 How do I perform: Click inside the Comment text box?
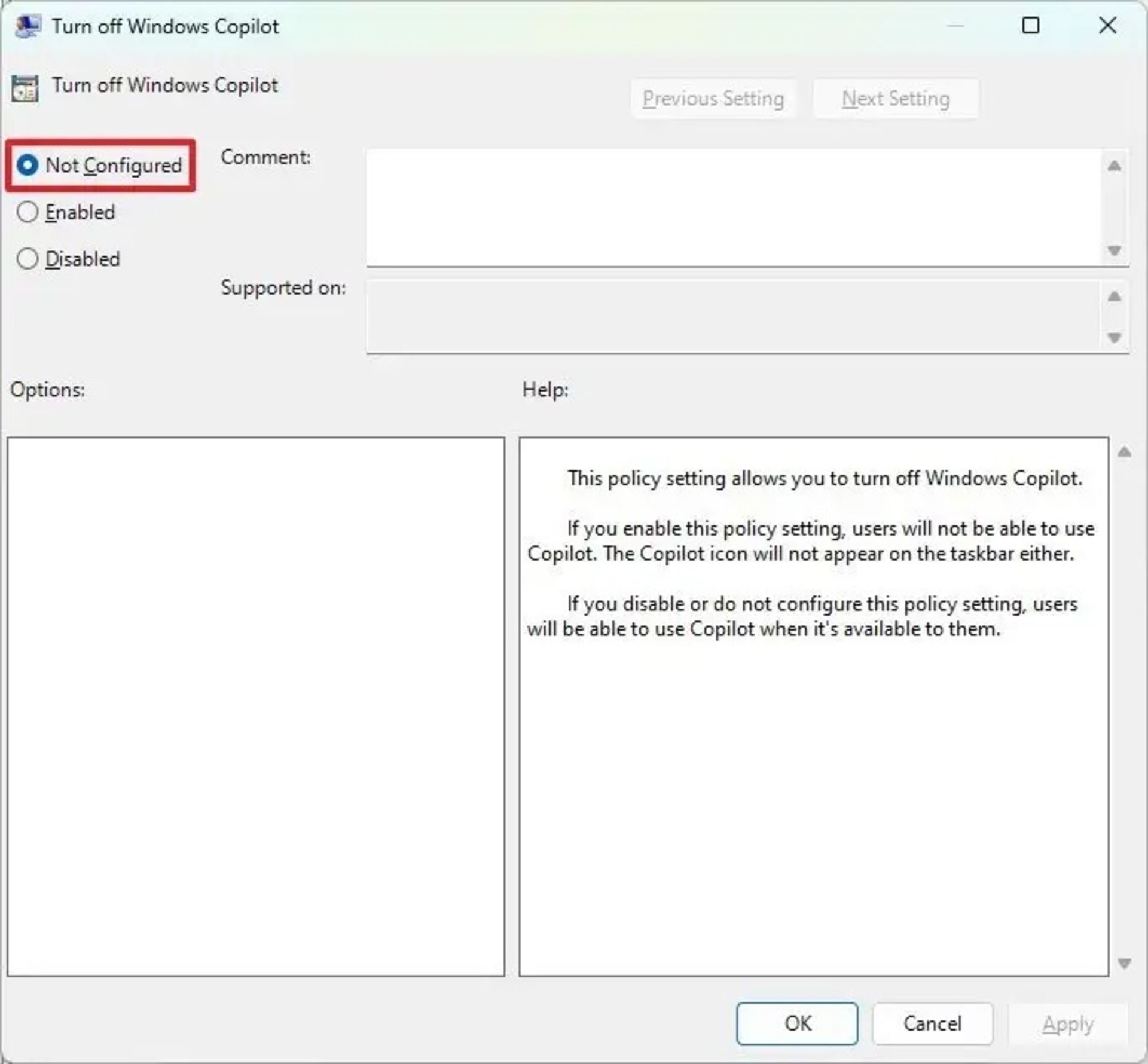pyautogui.click(x=734, y=207)
